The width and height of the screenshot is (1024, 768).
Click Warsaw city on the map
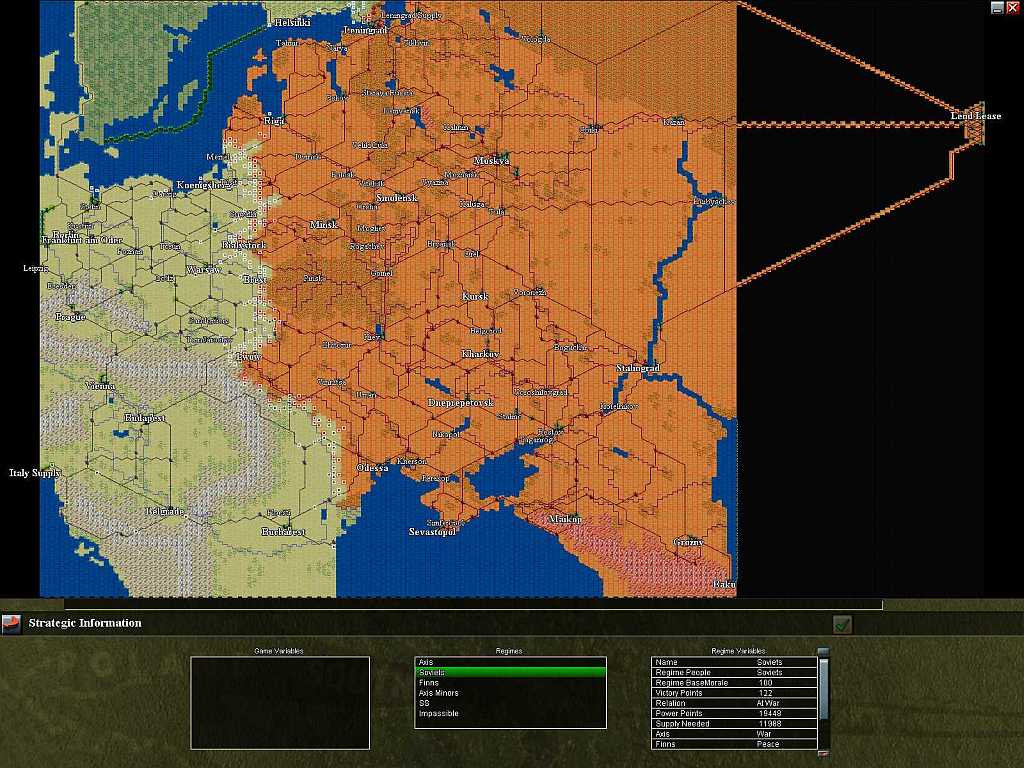pos(204,270)
